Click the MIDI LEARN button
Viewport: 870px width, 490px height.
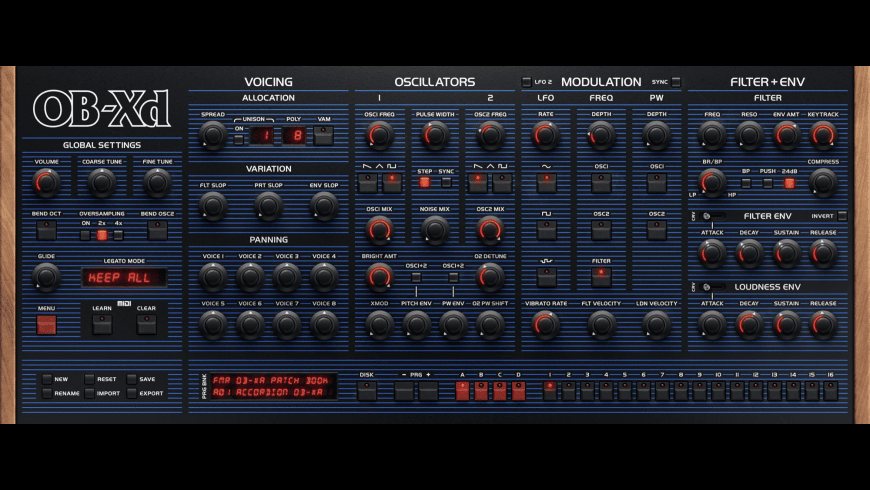click(x=102, y=324)
